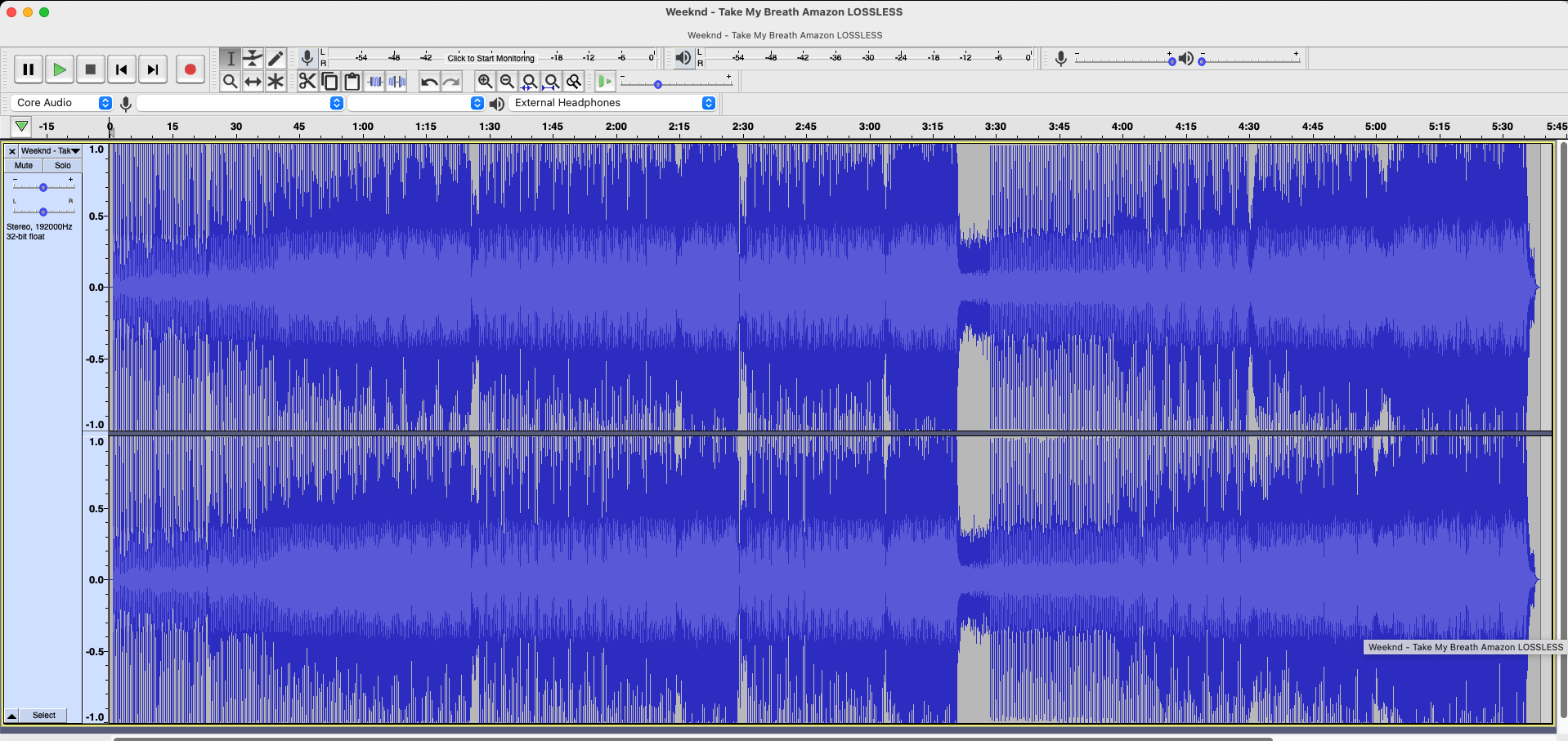Close the Weeknd track with X

(x=11, y=151)
